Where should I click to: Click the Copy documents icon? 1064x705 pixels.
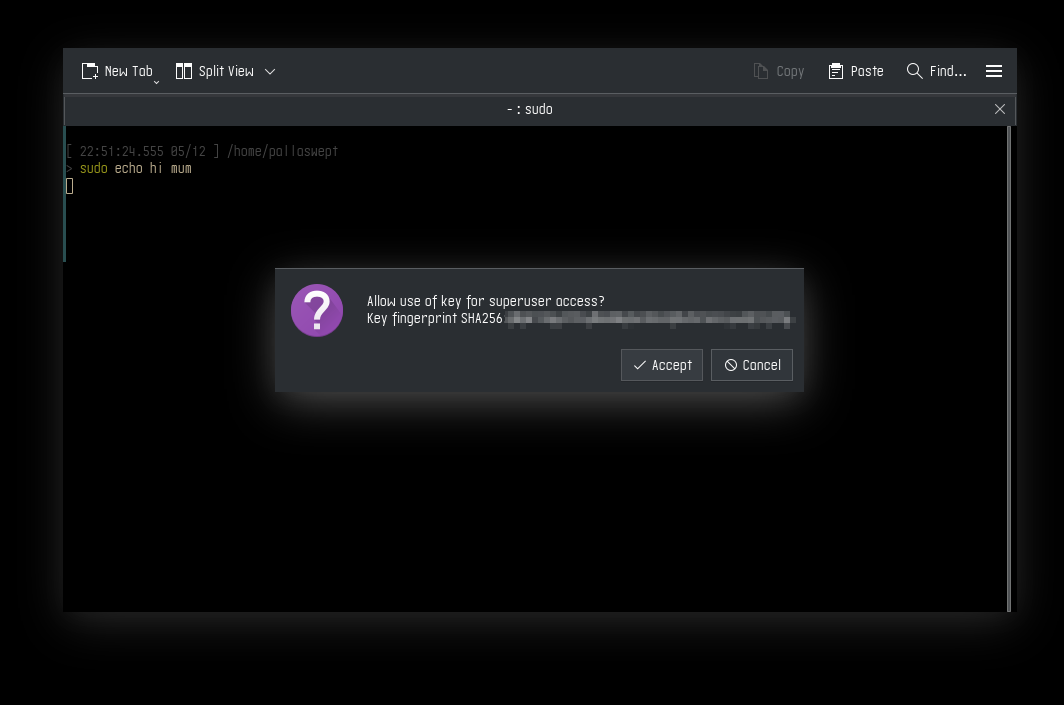coord(761,71)
